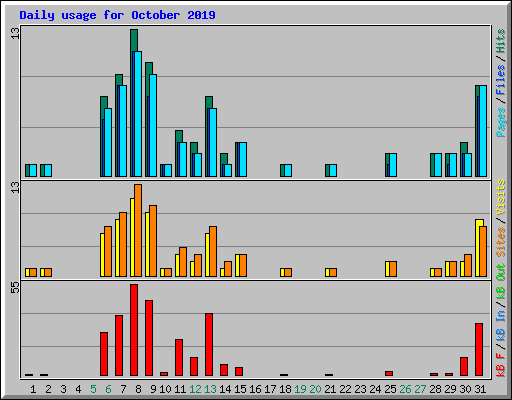Click day label "16" on the x-axis
Screen dimensions: 512x400
(255, 389)
